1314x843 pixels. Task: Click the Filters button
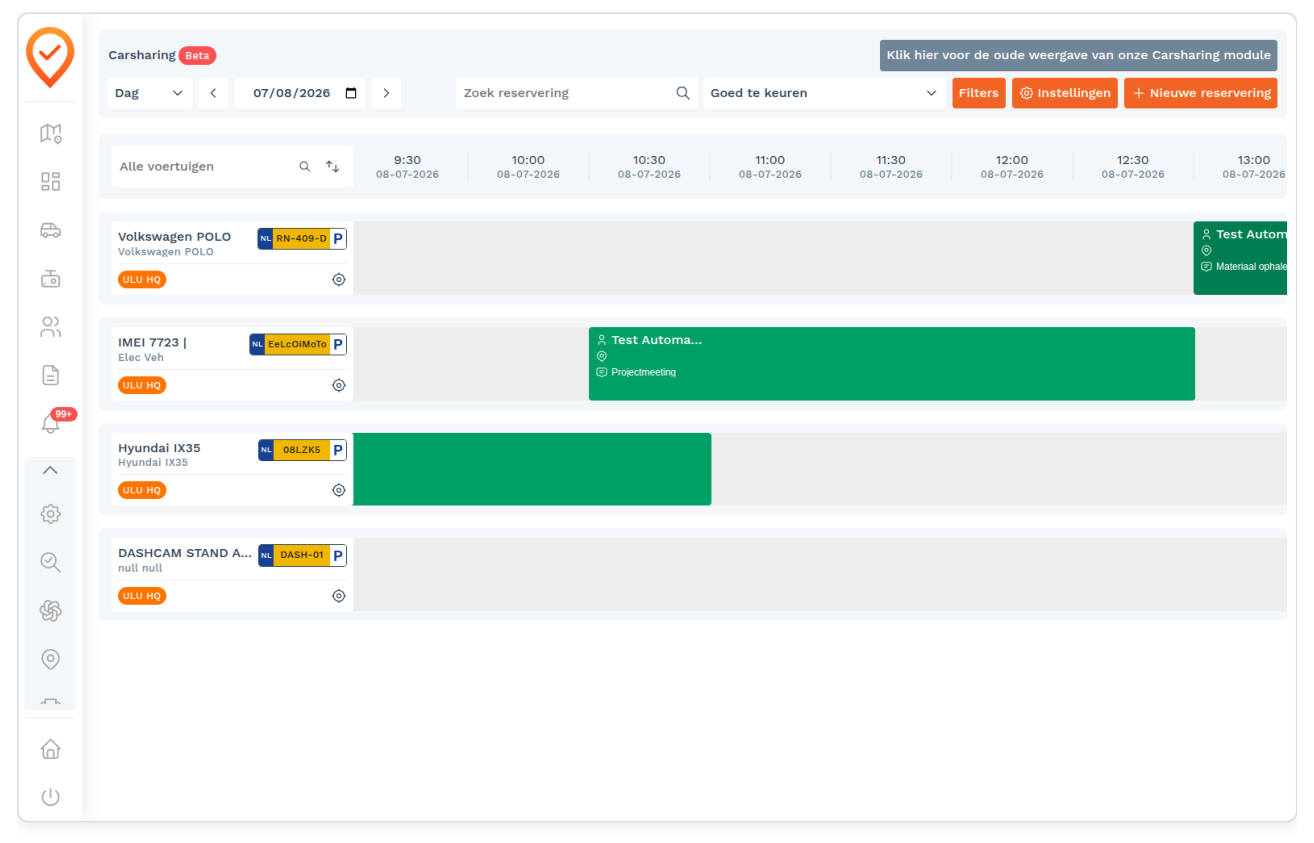click(979, 93)
